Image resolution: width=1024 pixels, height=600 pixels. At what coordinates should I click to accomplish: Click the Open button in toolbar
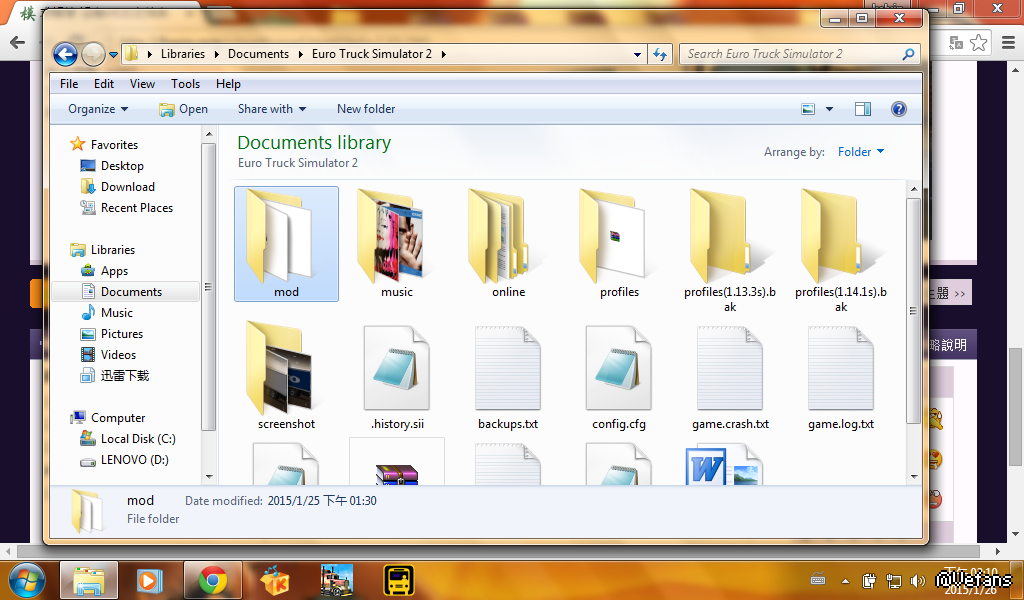pyautogui.click(x=184, y=109)
